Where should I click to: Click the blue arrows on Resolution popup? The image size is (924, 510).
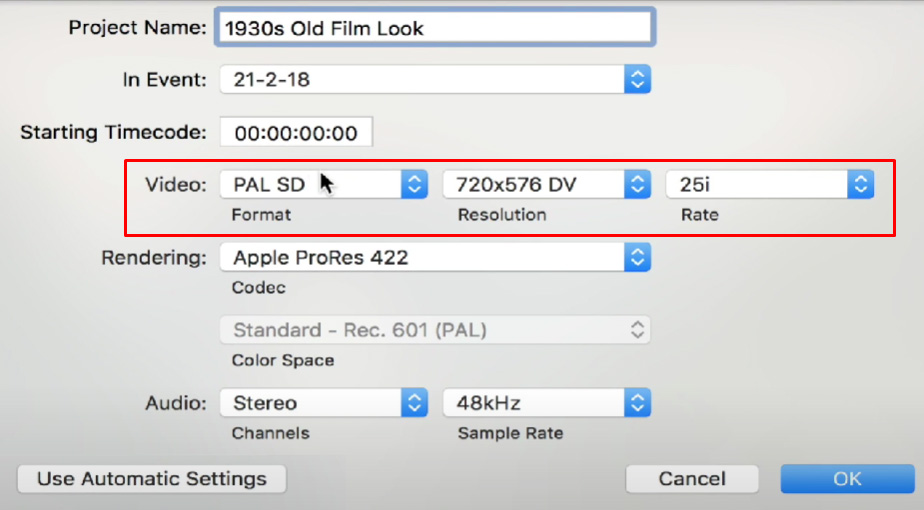click(638, 185)
